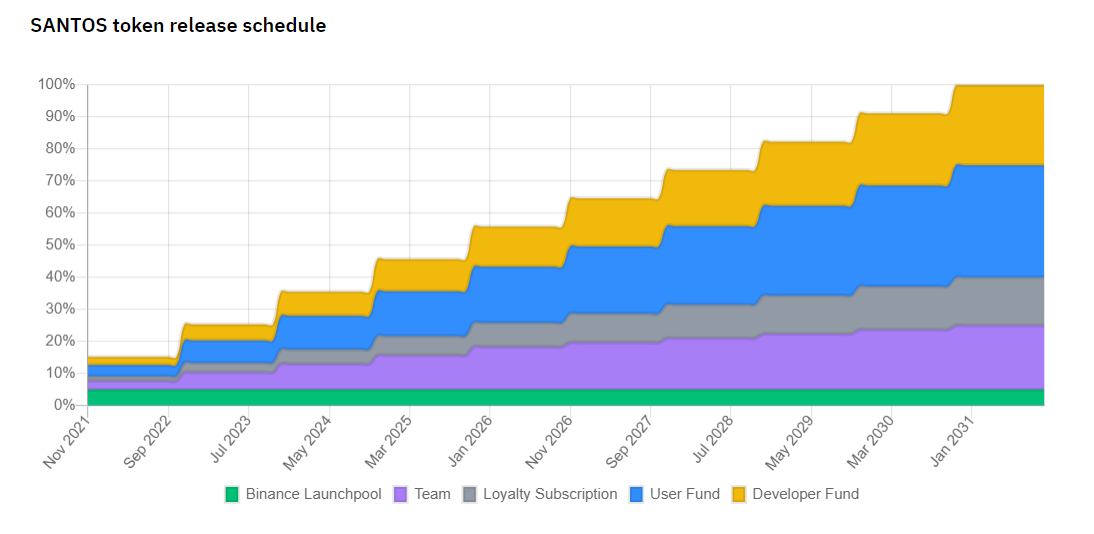
Task: Toggle the User Fund legend text
Action: tap(684, 494)
